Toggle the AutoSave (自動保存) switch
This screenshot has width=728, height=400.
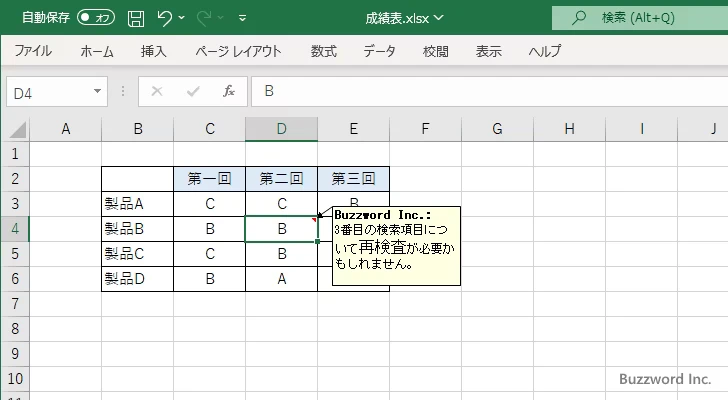point(96,18)
